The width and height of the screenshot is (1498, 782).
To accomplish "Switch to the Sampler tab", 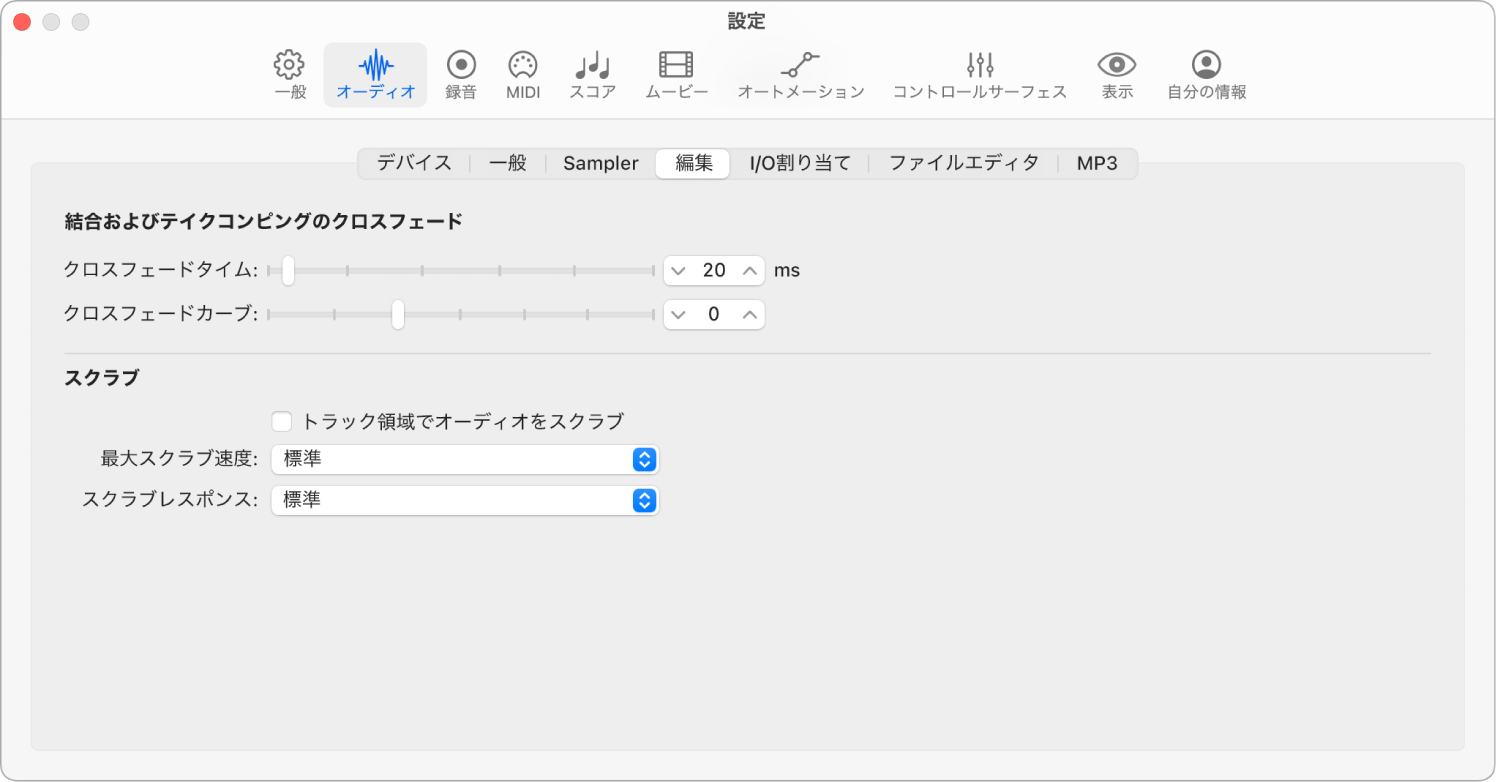I will click(600, 162).
